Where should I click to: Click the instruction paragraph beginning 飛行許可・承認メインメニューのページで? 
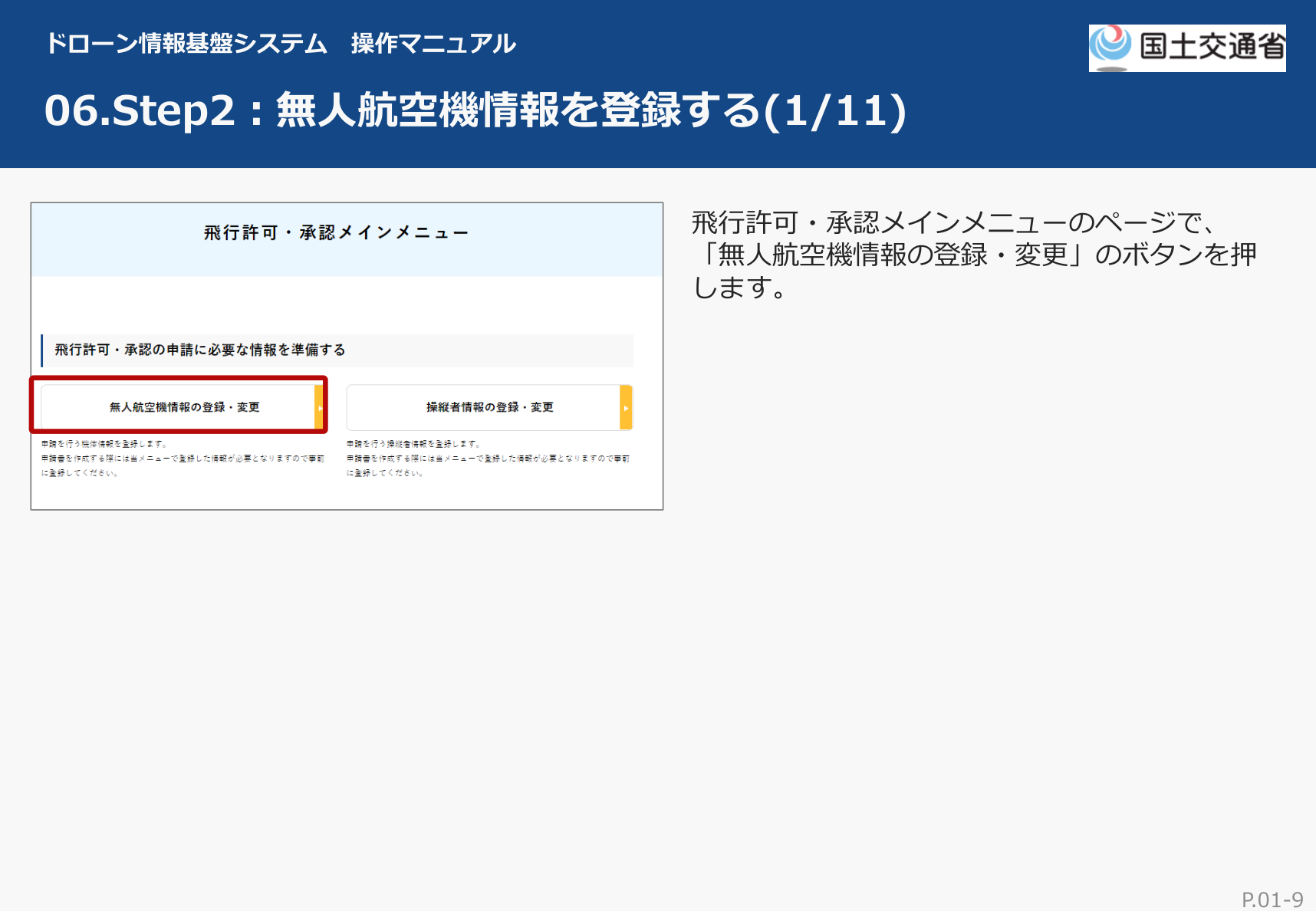[974, 255]
